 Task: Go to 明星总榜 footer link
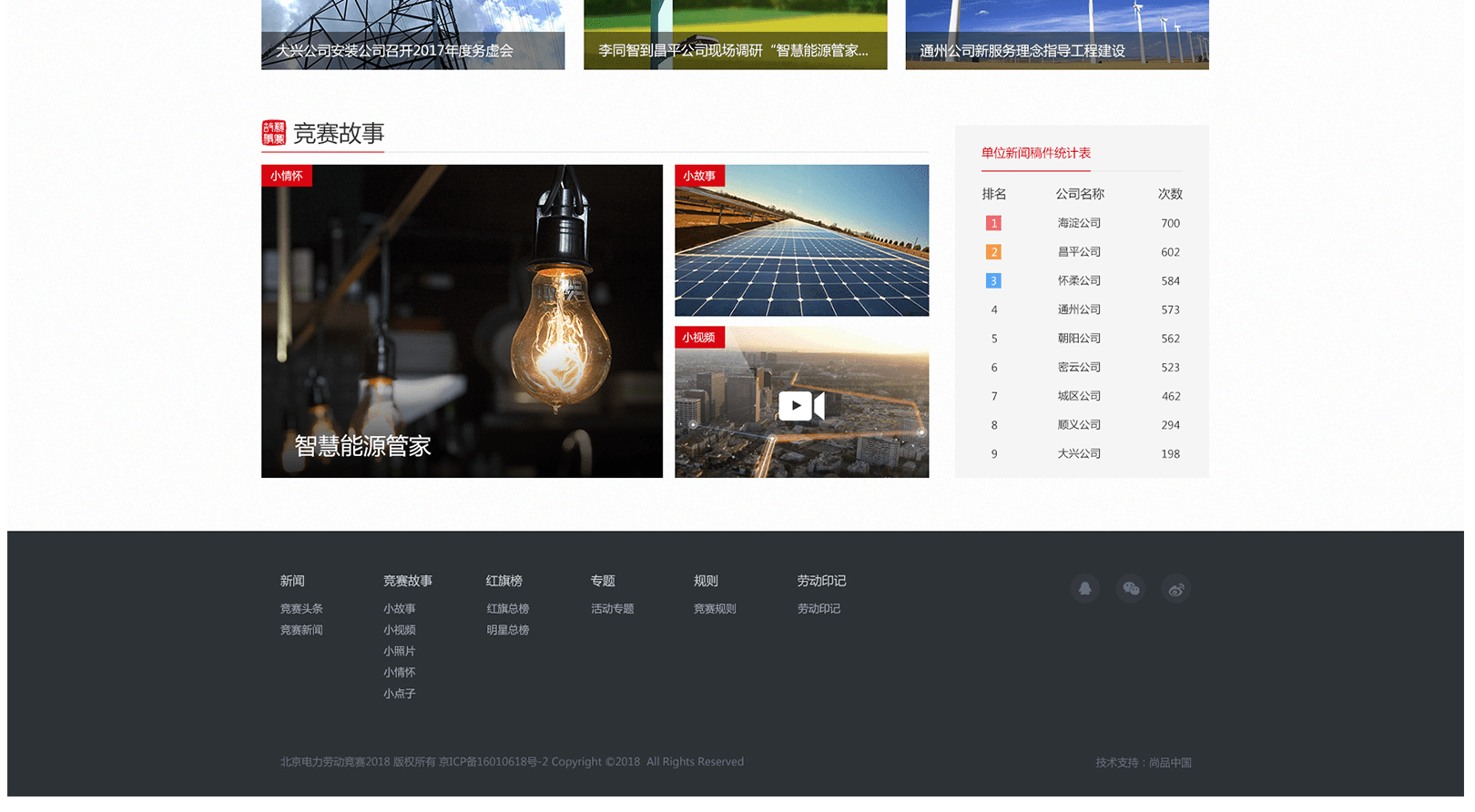[x=508, y=630]
